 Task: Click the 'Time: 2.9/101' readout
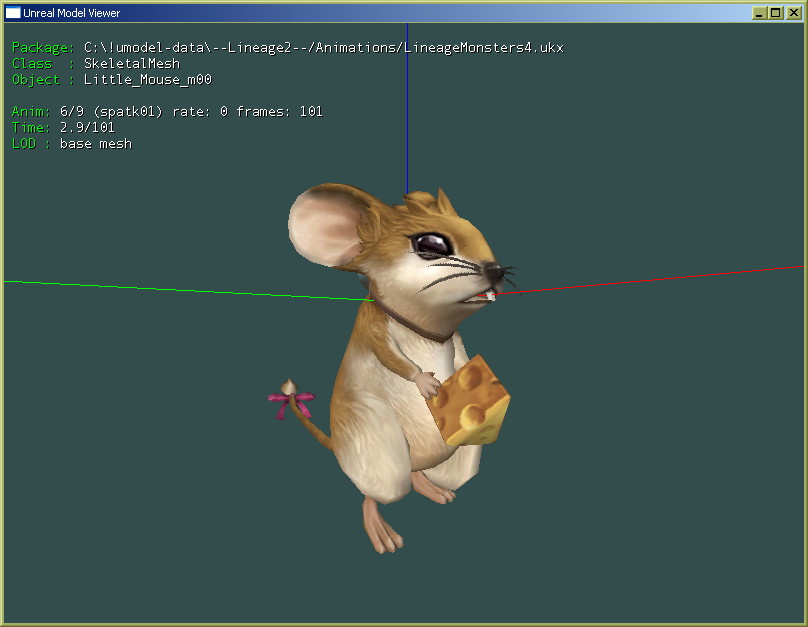[x=63, y=127]
